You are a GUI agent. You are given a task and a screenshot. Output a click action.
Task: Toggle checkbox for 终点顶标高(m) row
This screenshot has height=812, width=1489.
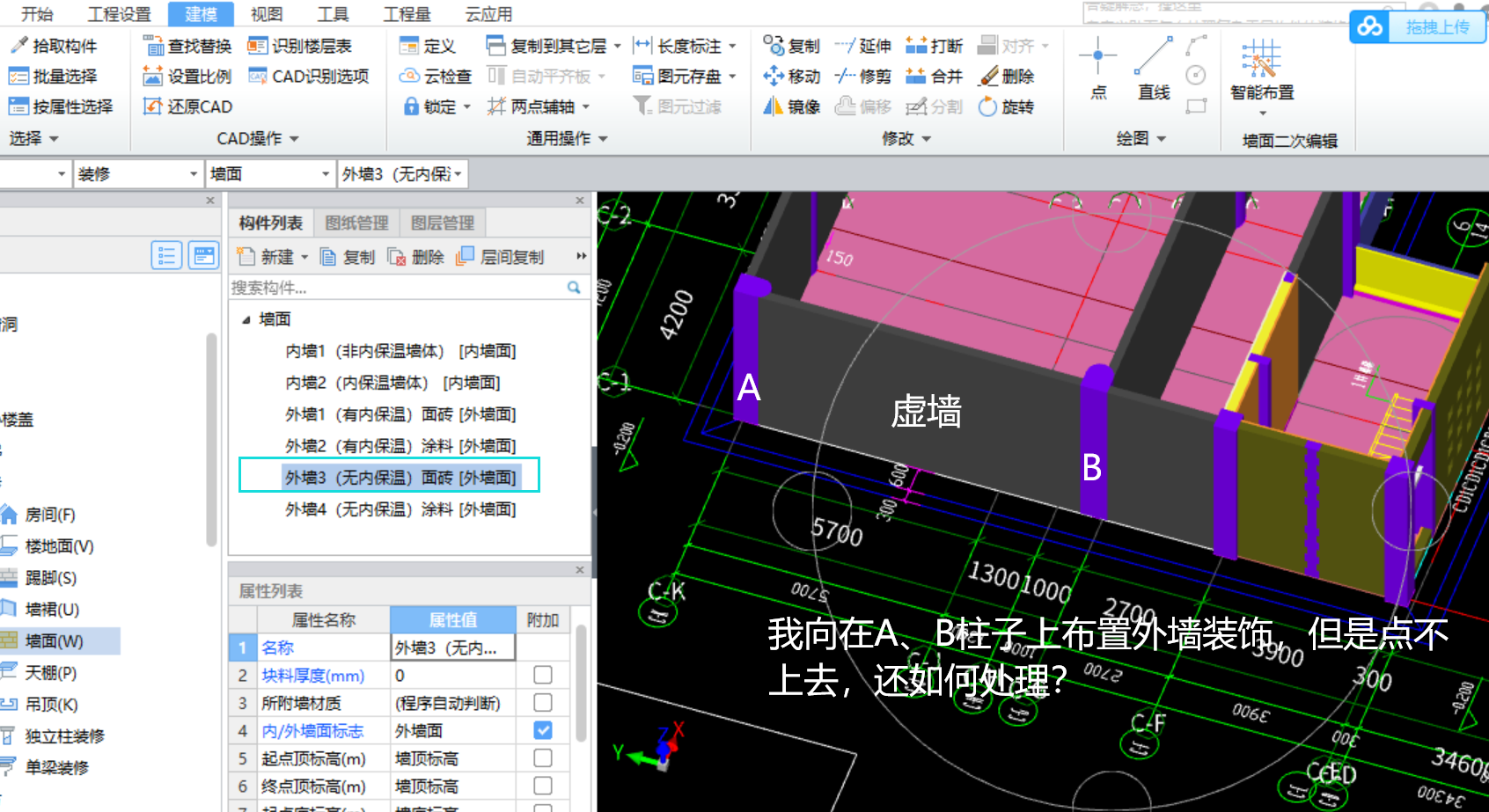point(543,786)
